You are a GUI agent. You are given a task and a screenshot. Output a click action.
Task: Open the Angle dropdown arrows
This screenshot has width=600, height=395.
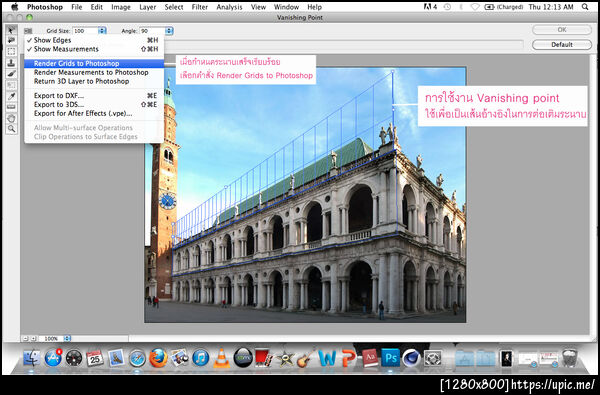click(169, 31)
